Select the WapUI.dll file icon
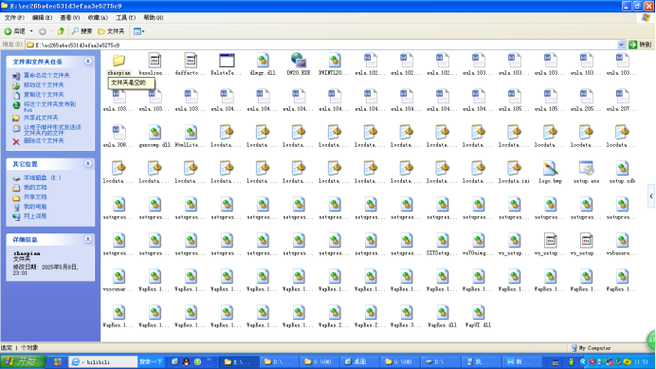The image size is (656, 369). click(478, 313)
